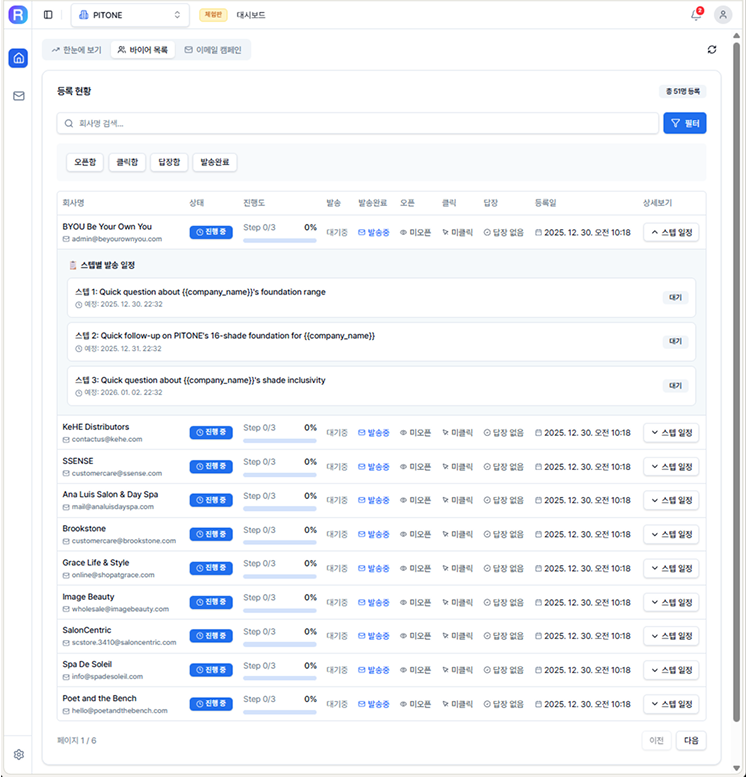Expand 스텝 일정 for KeHE Distributors
The width and height of the screenshot is (746, 778).
click(x=671, y=433)
